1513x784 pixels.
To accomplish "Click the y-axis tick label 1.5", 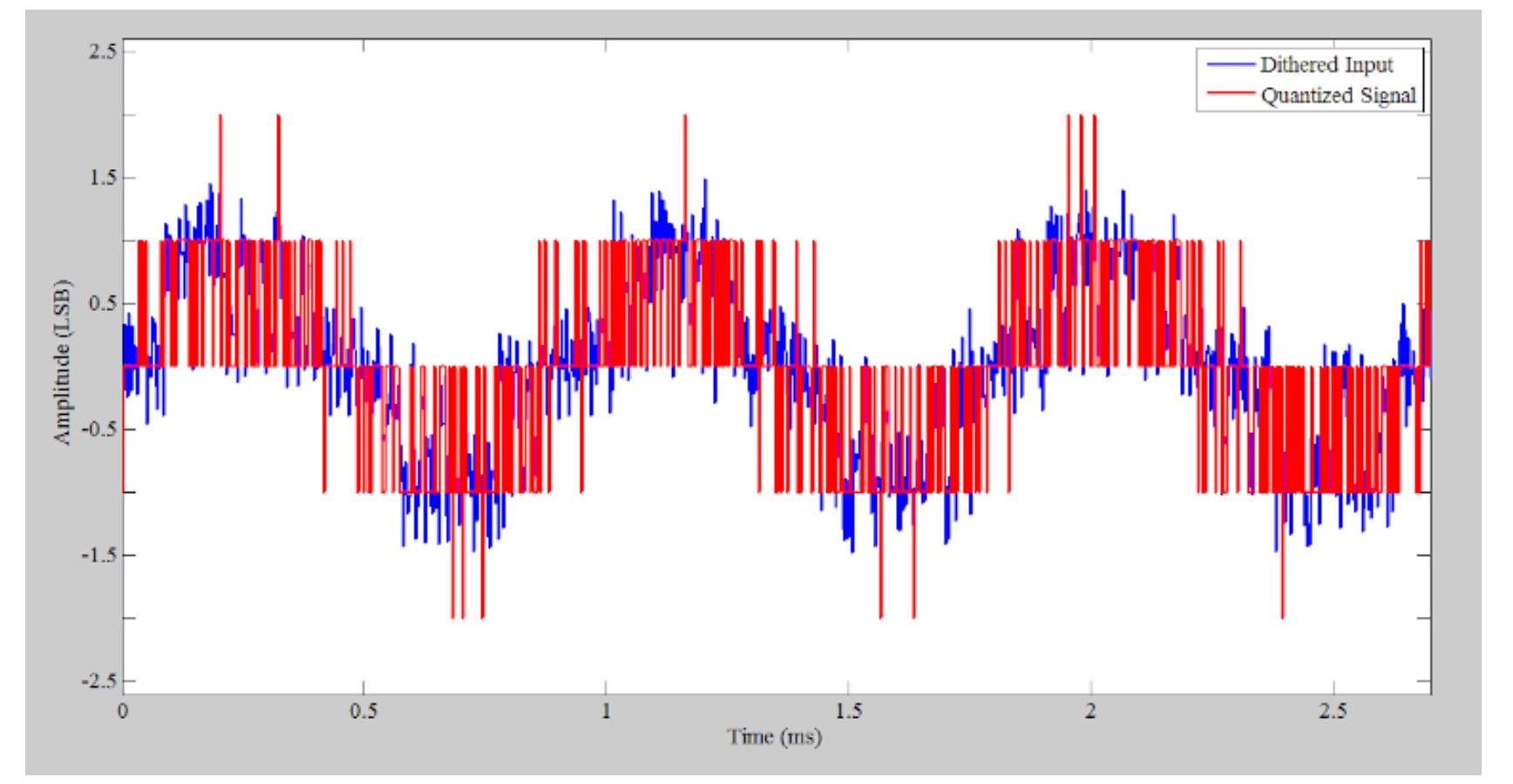I will tap(102, 178).
